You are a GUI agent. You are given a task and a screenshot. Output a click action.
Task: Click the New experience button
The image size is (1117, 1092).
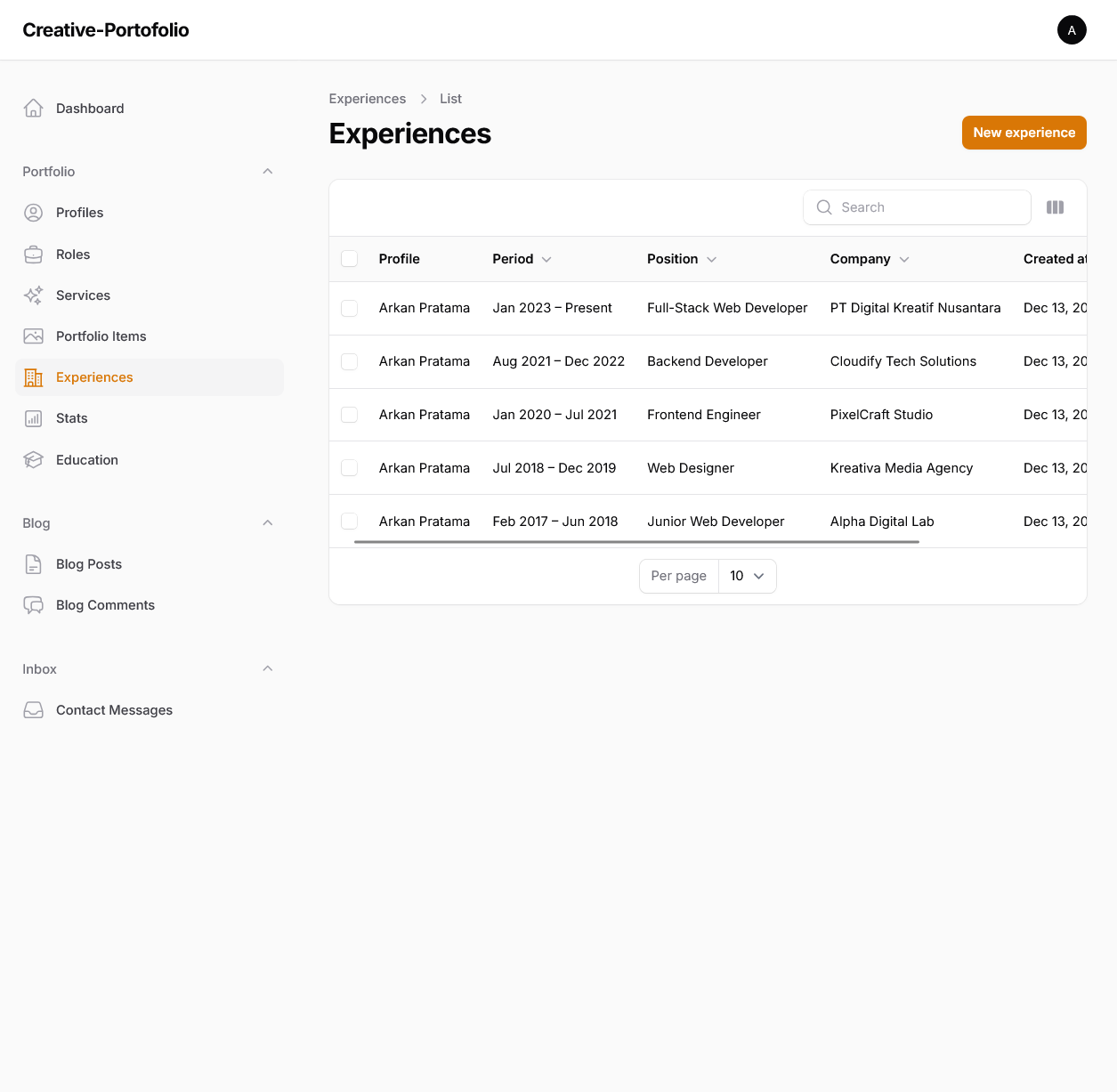[1024, 133]
